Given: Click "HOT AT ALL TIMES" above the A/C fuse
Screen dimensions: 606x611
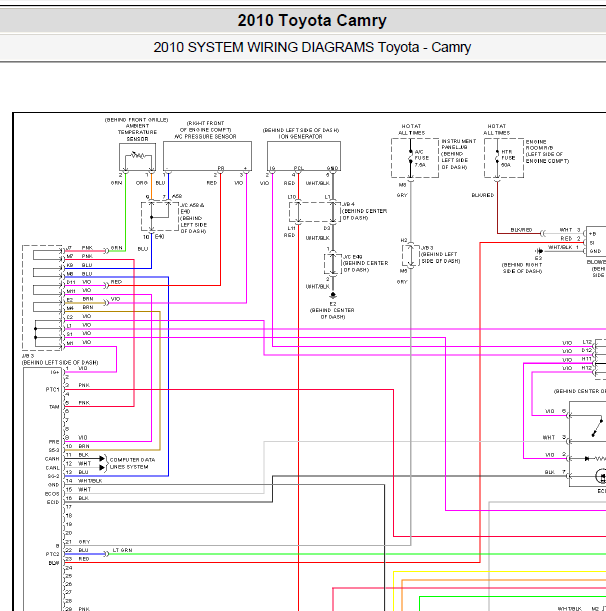Looking at the screenshot, I should tap(411, 129).
